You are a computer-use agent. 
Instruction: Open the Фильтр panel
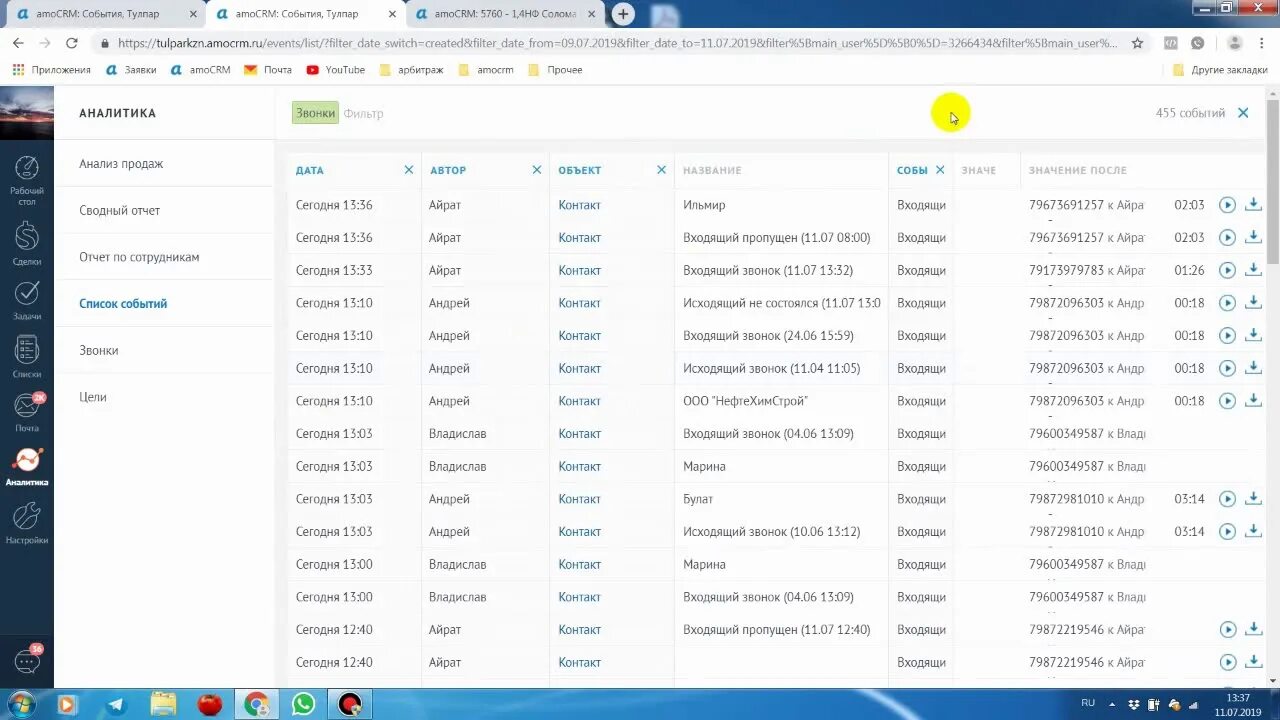(363, 113)
